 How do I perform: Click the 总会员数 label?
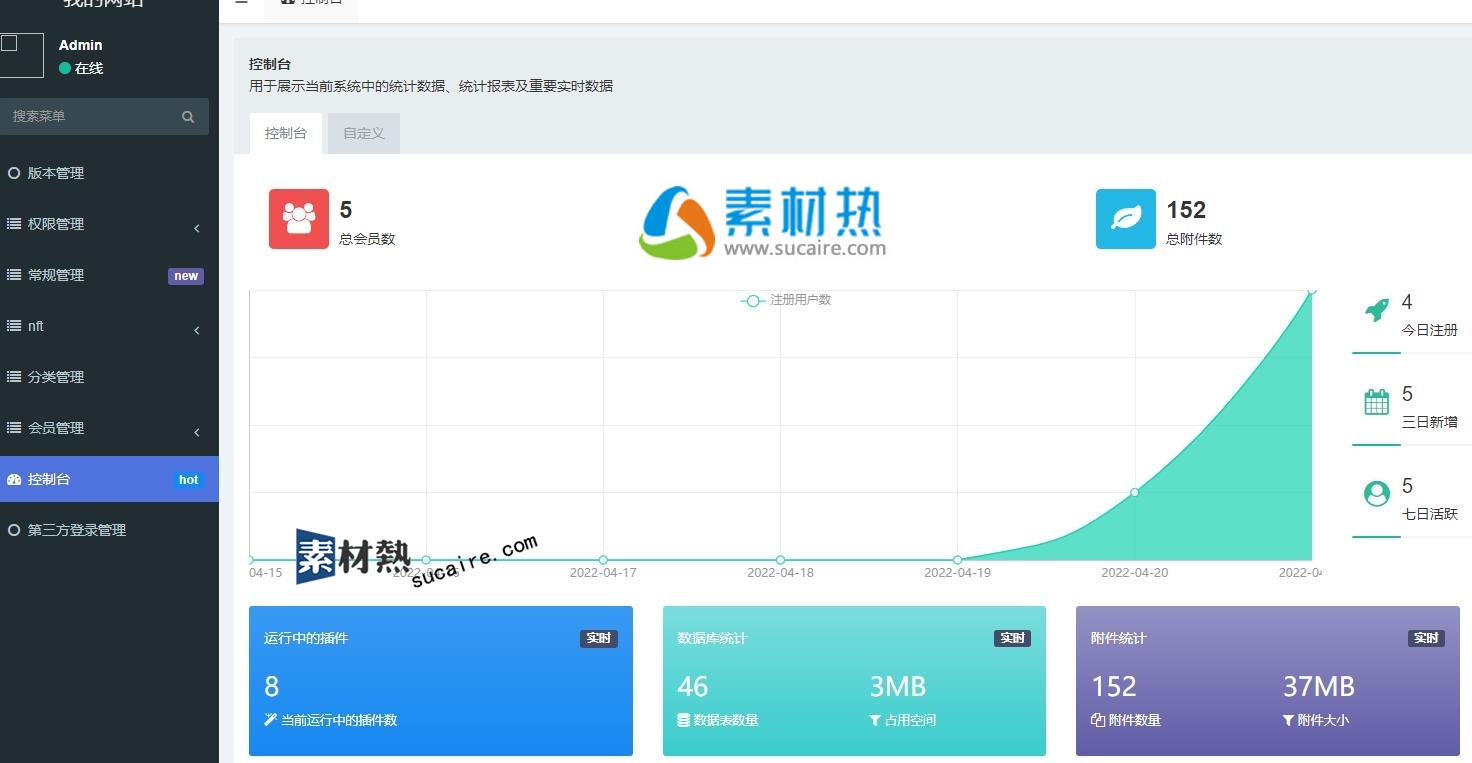[367, 239]
